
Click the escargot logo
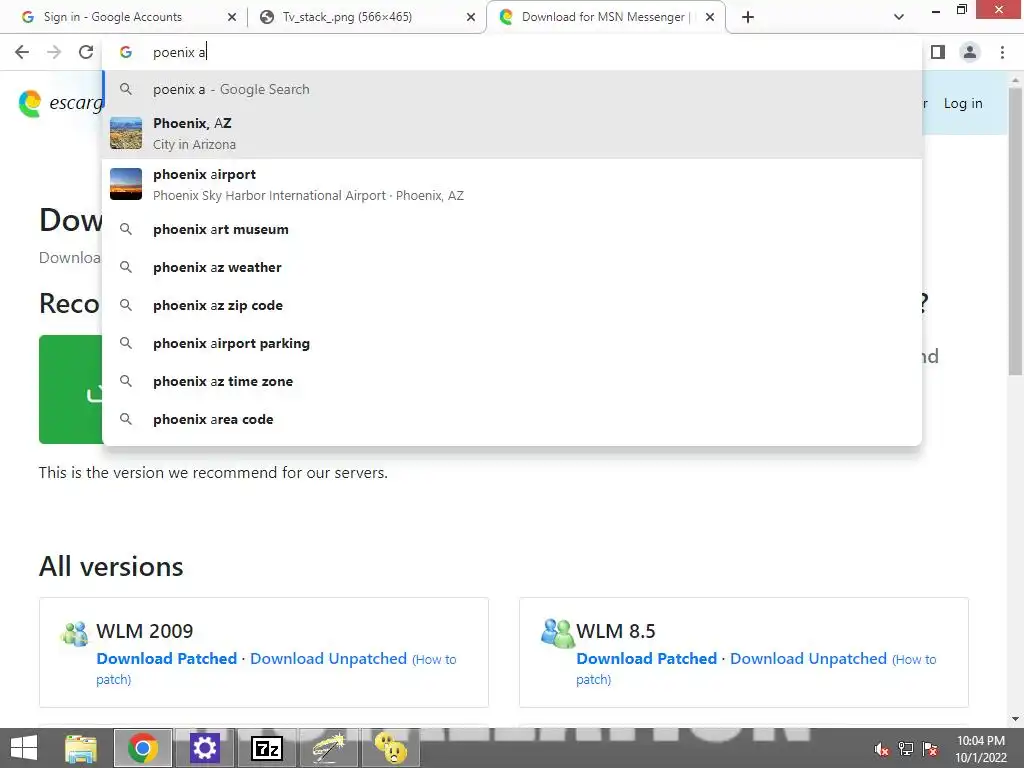click(x=60, y=103)
